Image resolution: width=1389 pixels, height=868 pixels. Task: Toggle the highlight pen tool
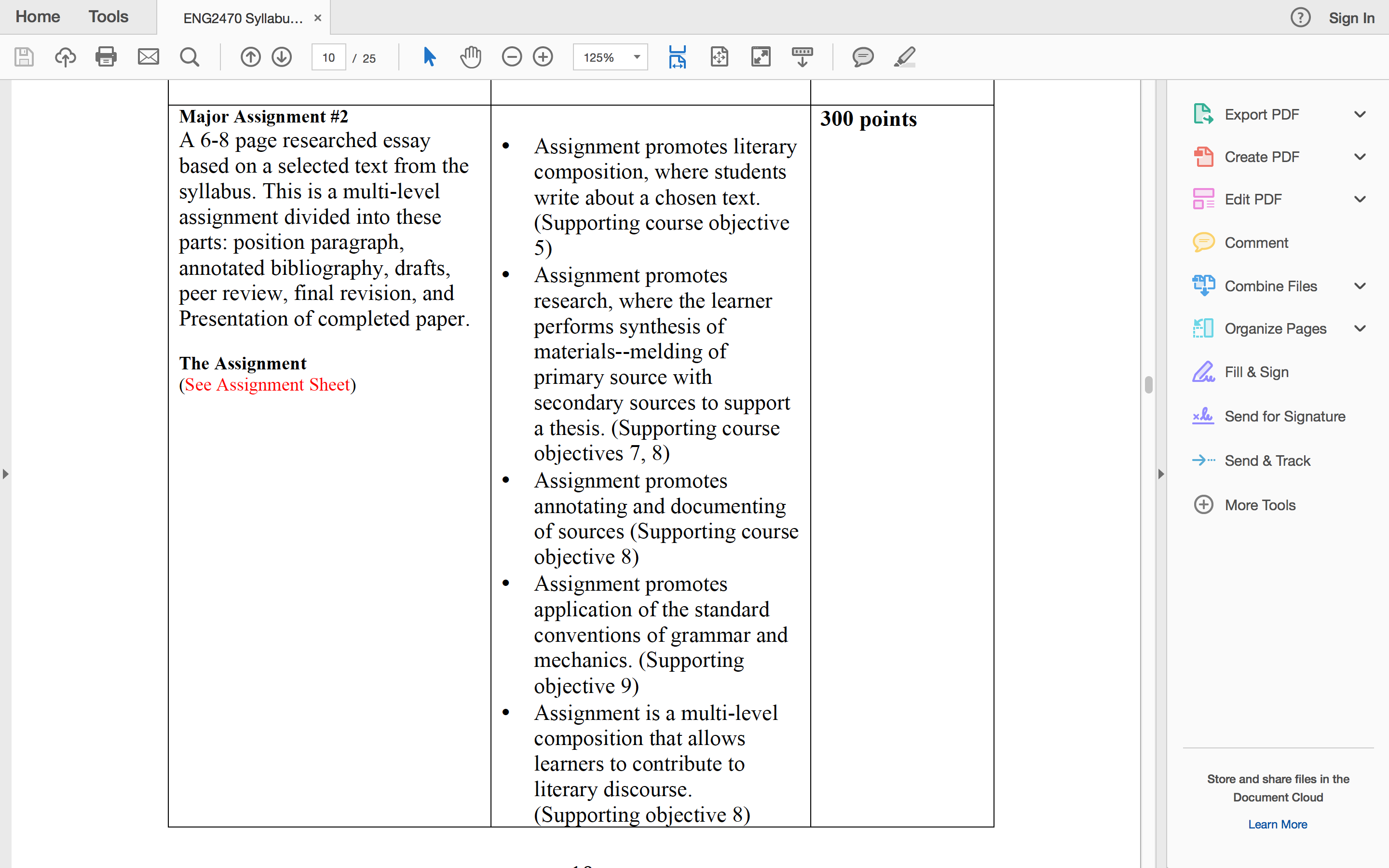[x=905, y=57]
